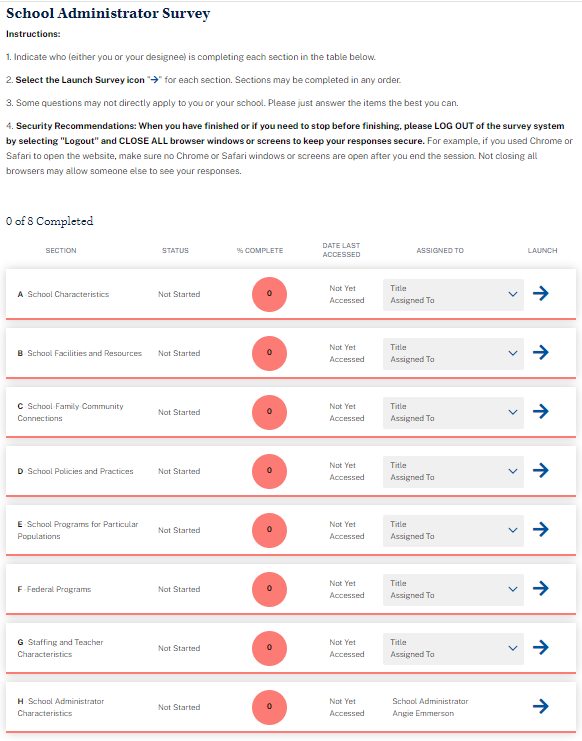
Task: Launch School Policies and Practices arrow
Action: tap(540, 470)
